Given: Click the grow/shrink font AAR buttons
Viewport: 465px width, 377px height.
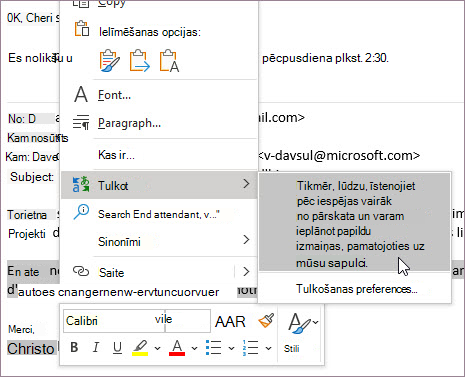Looking at the screenshot, I should (230, 322).
